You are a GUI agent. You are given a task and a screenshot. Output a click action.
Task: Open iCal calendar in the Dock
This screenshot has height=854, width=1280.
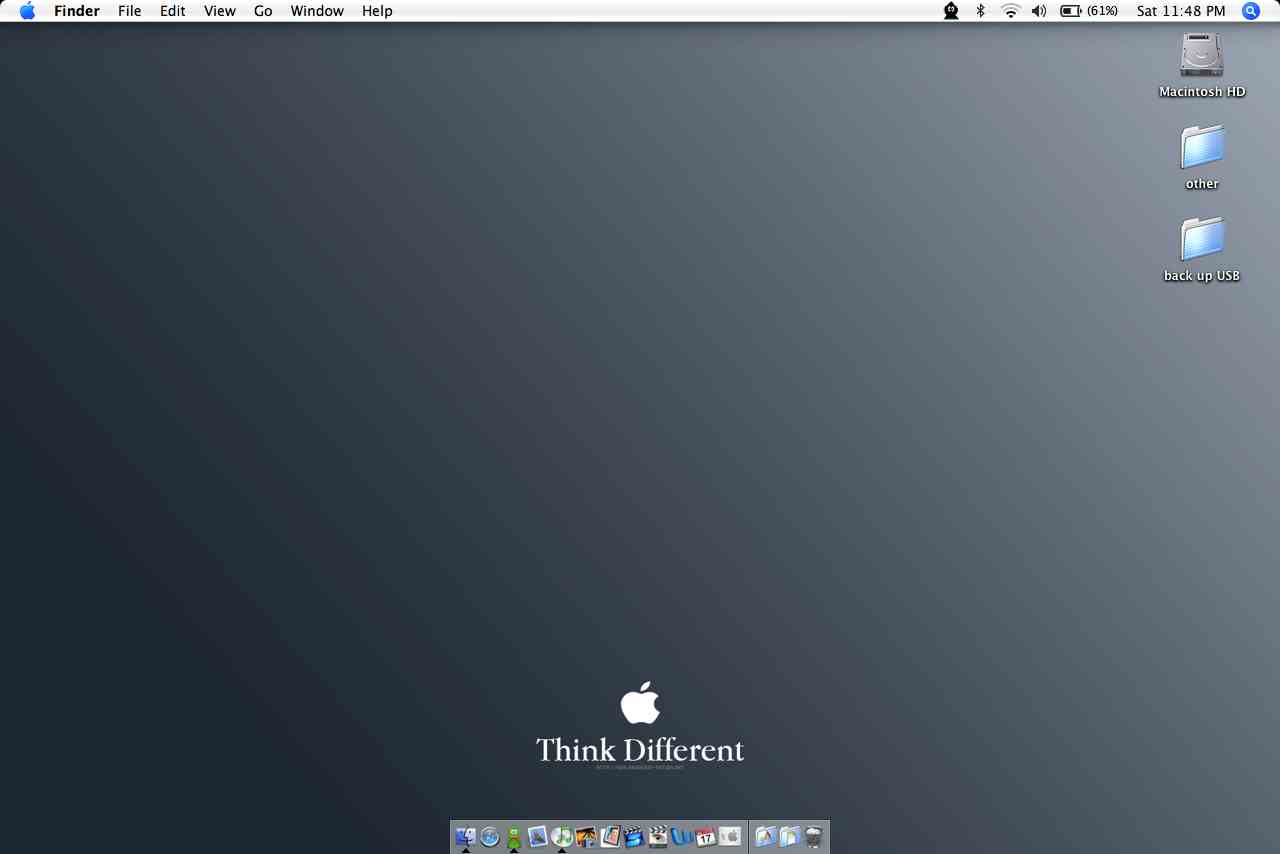click(706, 836)
